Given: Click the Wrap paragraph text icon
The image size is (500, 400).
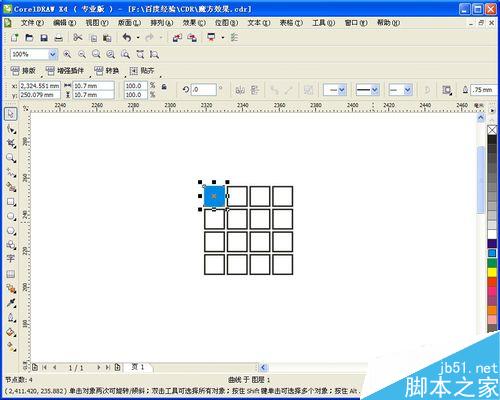Looking at the screenshot, I should coord(447,90).
